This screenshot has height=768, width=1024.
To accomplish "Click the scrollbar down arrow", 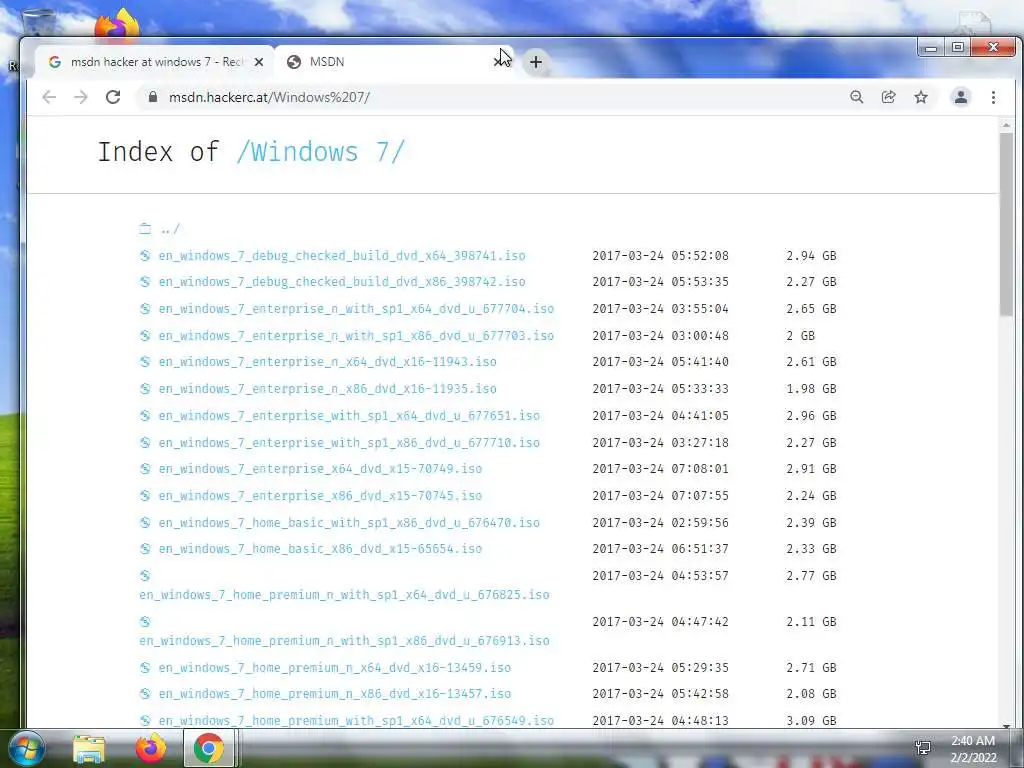I will click(1006, 724).
